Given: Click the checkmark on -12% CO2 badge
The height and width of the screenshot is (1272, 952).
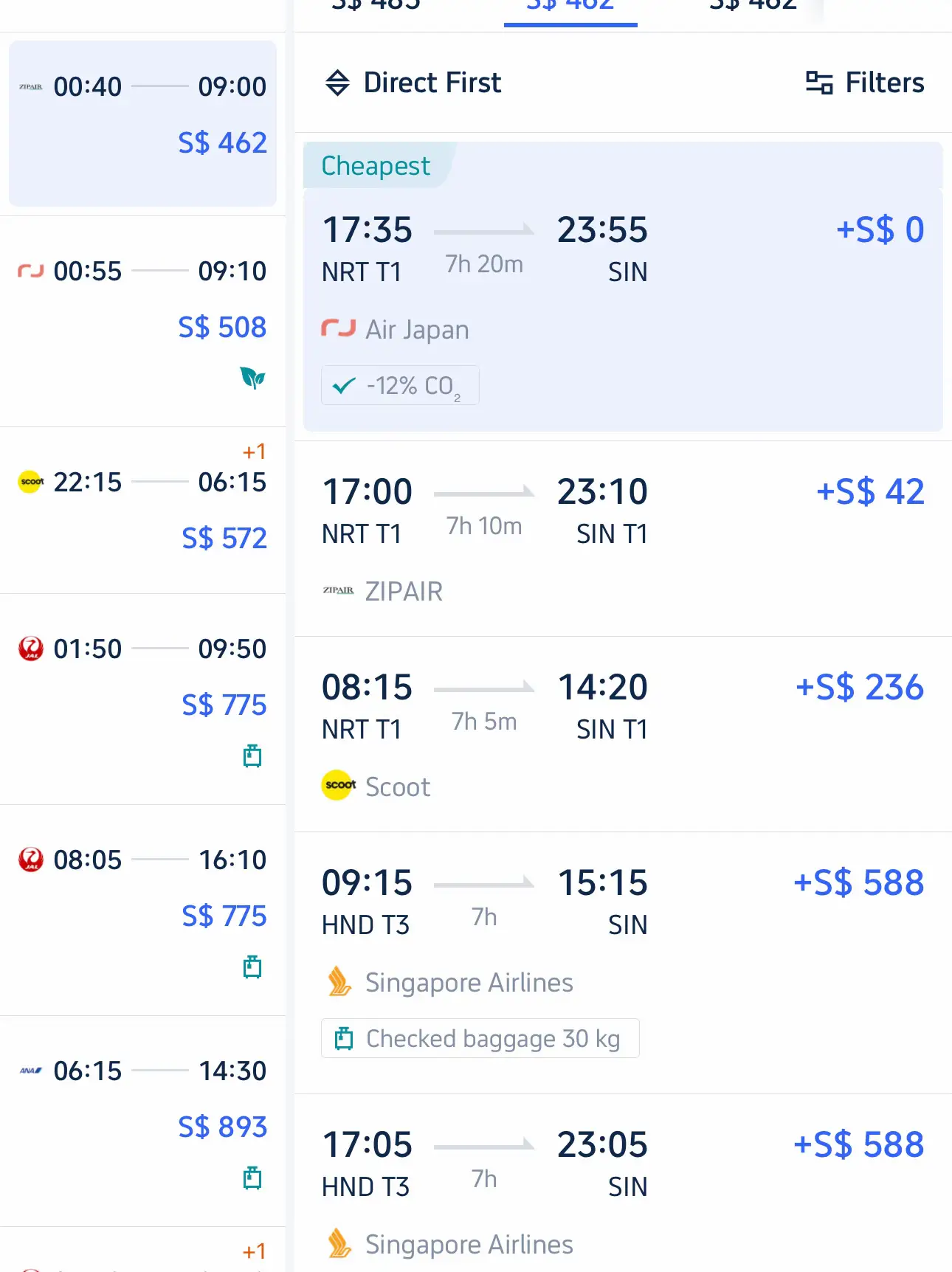Looking at the screenshot, I should (x=344, y=385).
